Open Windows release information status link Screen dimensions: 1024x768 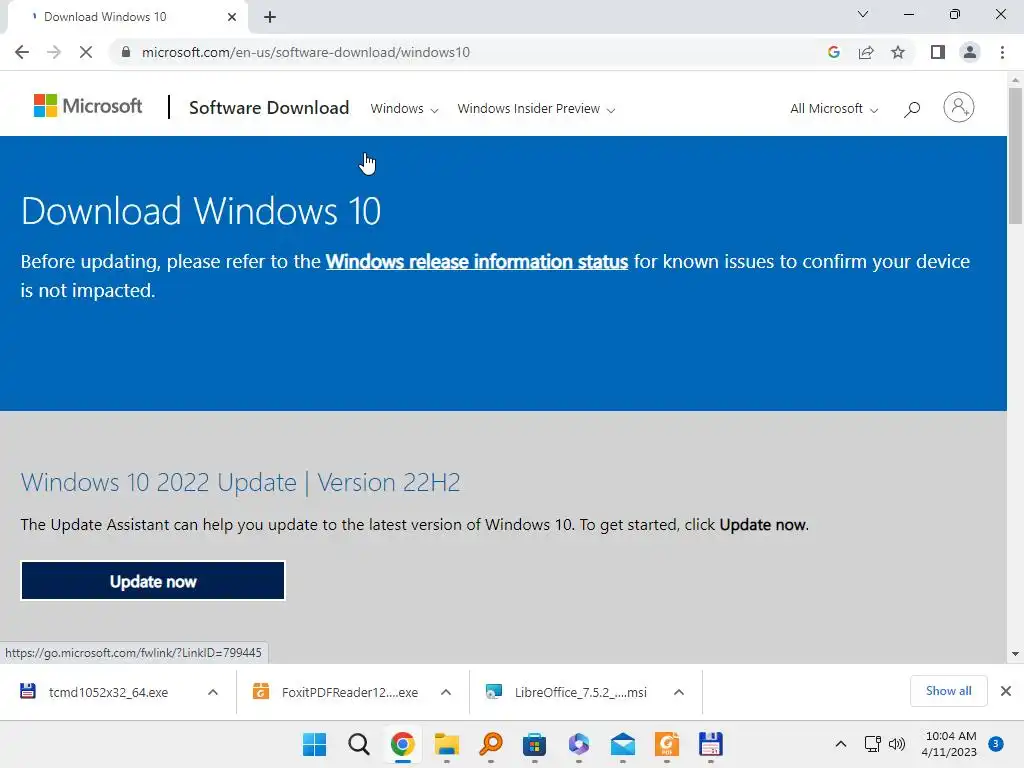(x=477, y=262)
